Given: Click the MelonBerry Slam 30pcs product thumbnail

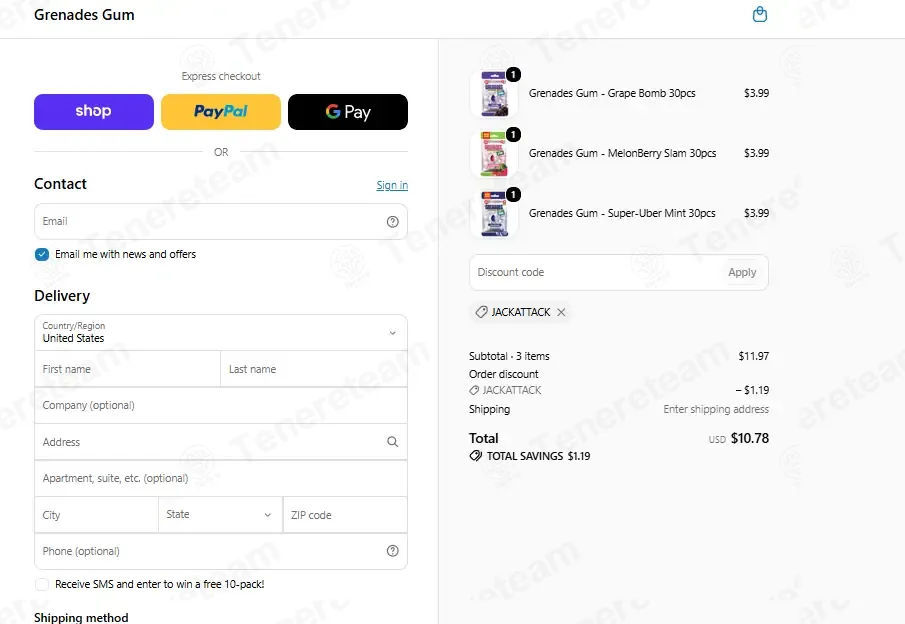Looking at the screenshot, I should tap(494, 154).
